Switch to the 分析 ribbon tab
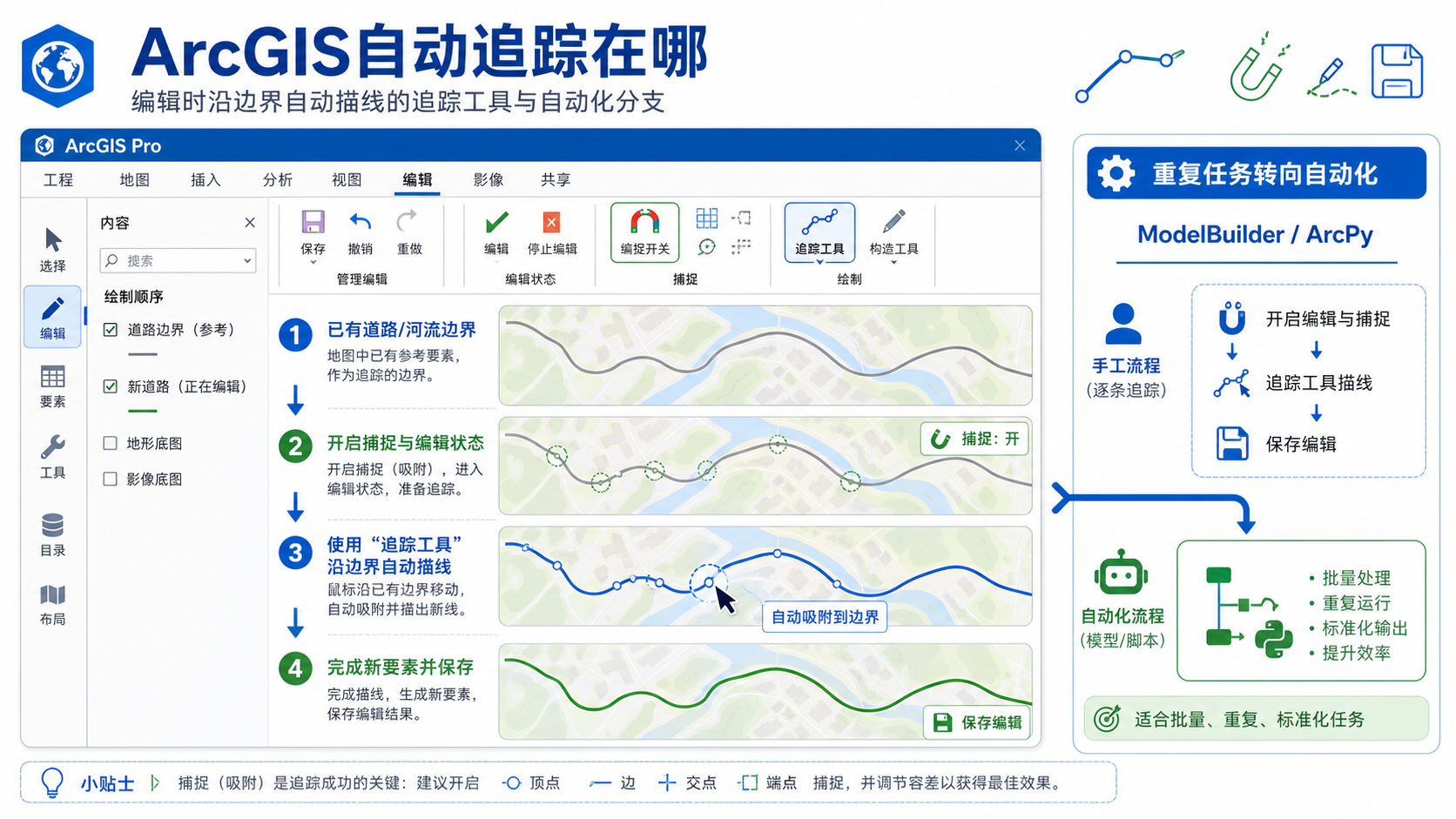 [x=278, y=179]
